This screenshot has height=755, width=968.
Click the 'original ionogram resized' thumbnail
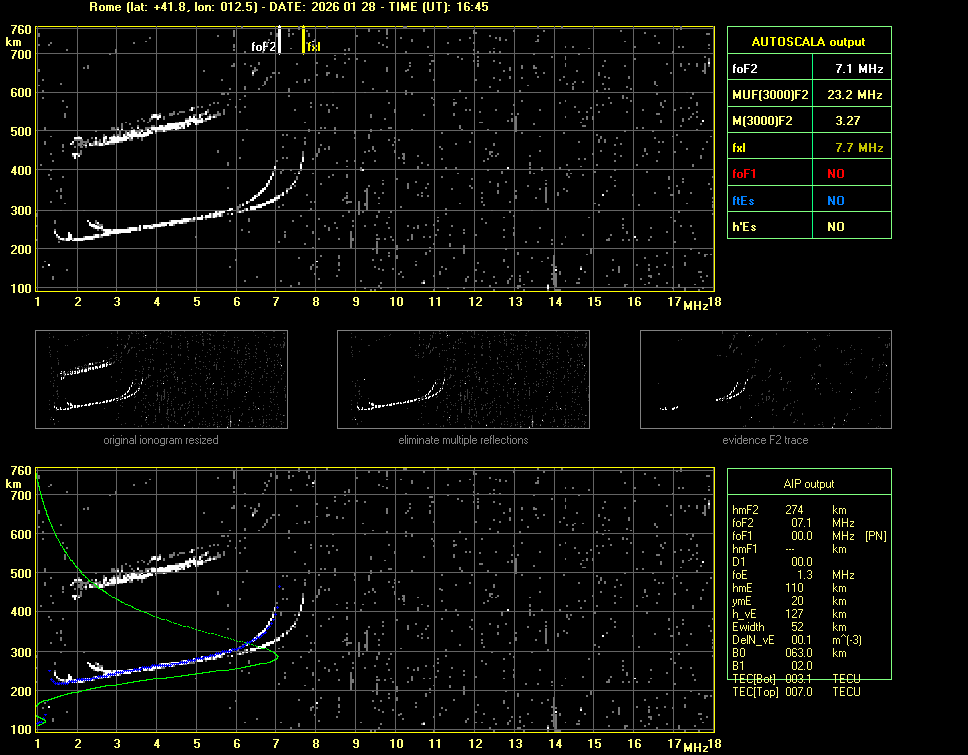pyautogui.click(x=160, y=380)
